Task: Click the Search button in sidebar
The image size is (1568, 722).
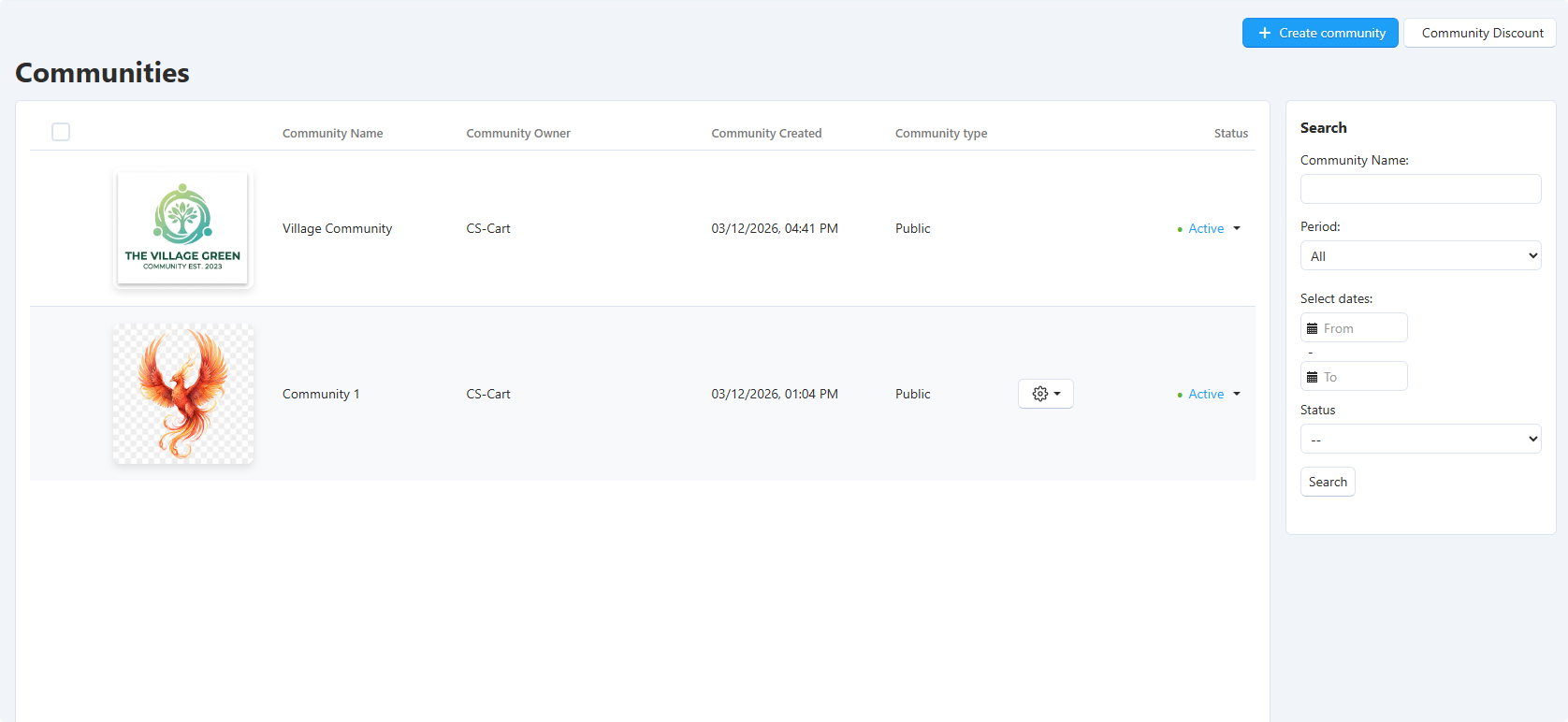Action: pyautogui.click(x=1328, y=482)
